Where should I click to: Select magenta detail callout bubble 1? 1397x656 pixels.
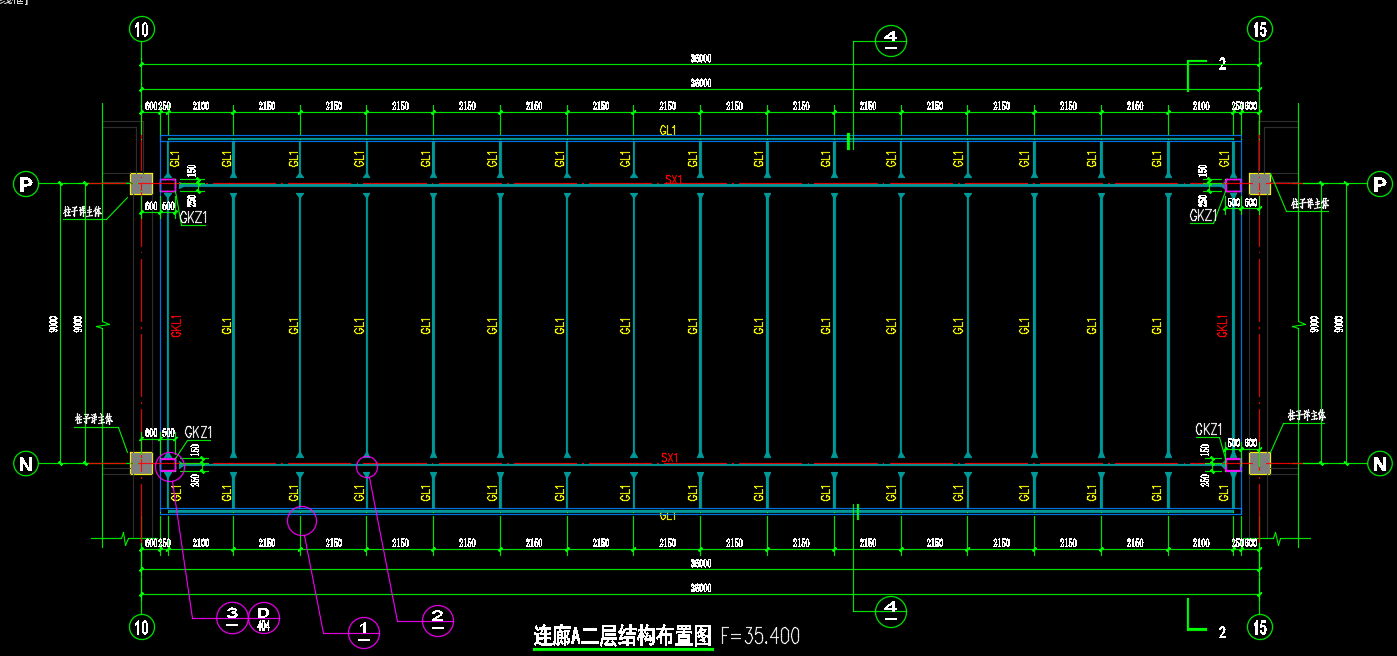(364, 631)
